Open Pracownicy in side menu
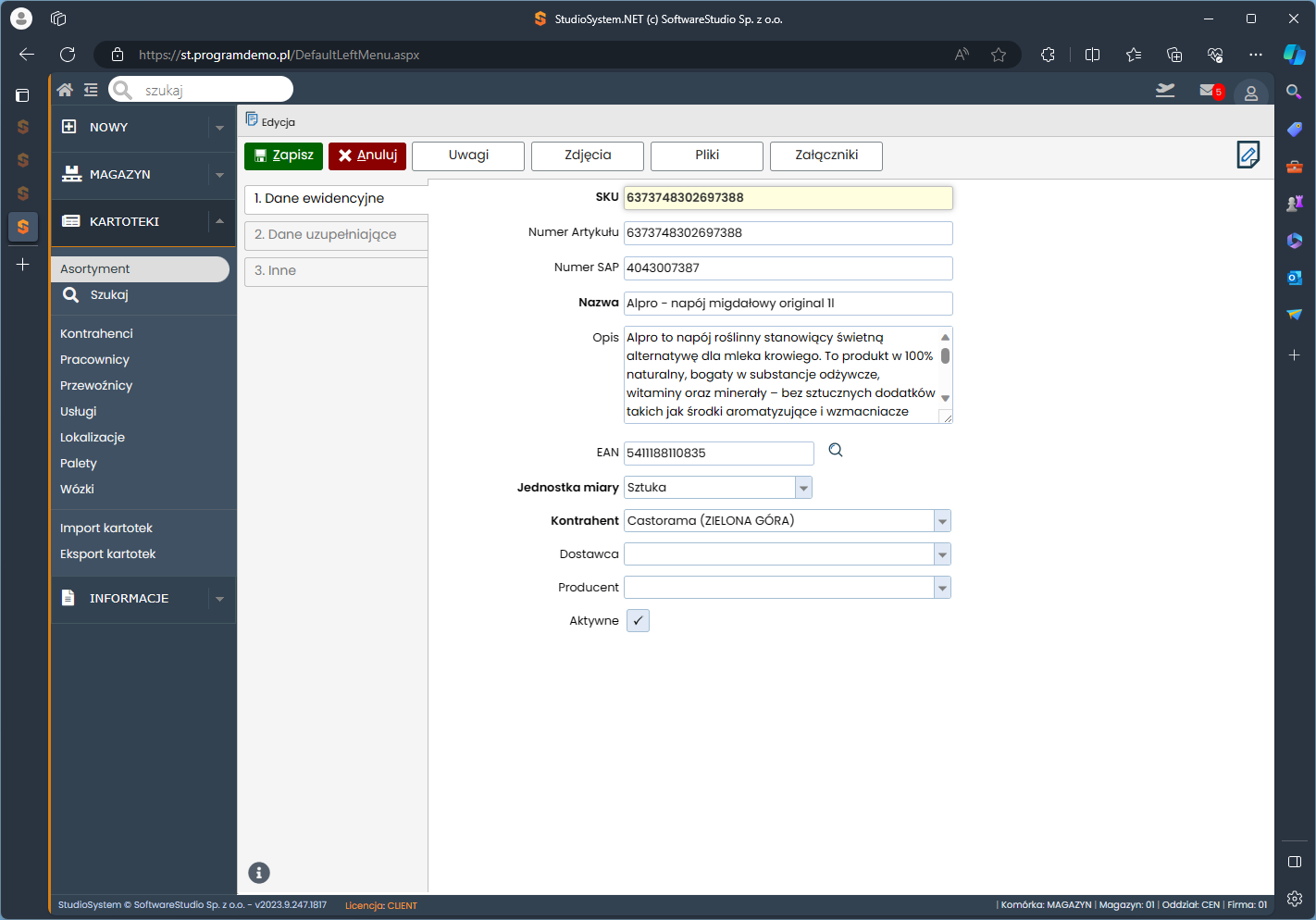This screenshot has width=1316, height=920. tap(94, 360)
